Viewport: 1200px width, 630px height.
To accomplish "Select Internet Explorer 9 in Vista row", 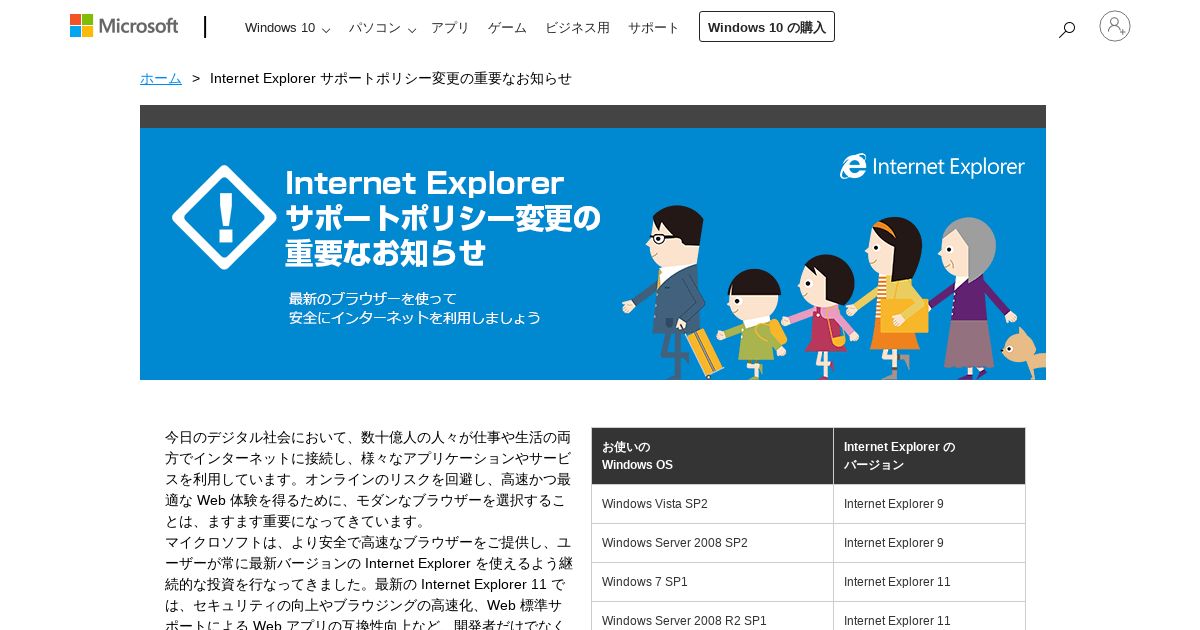I will [x=929, y=504].
